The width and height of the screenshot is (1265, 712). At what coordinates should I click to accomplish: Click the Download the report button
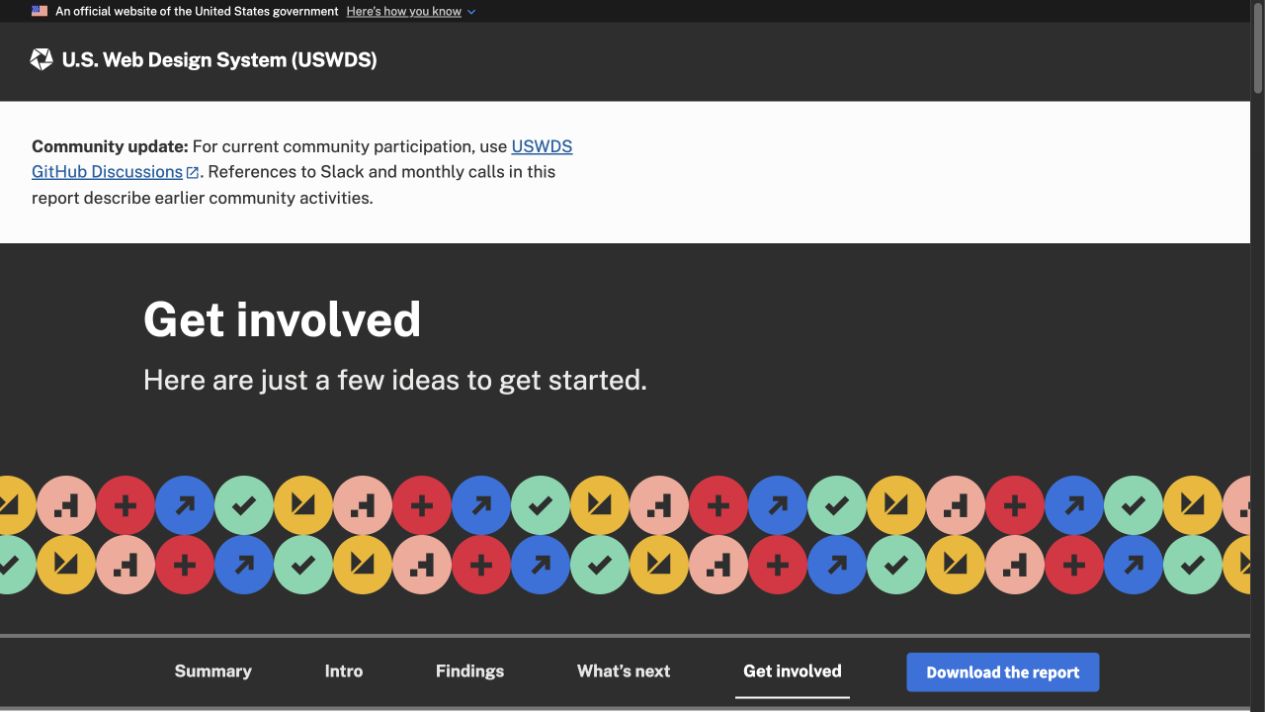[x=1003, y=672]
